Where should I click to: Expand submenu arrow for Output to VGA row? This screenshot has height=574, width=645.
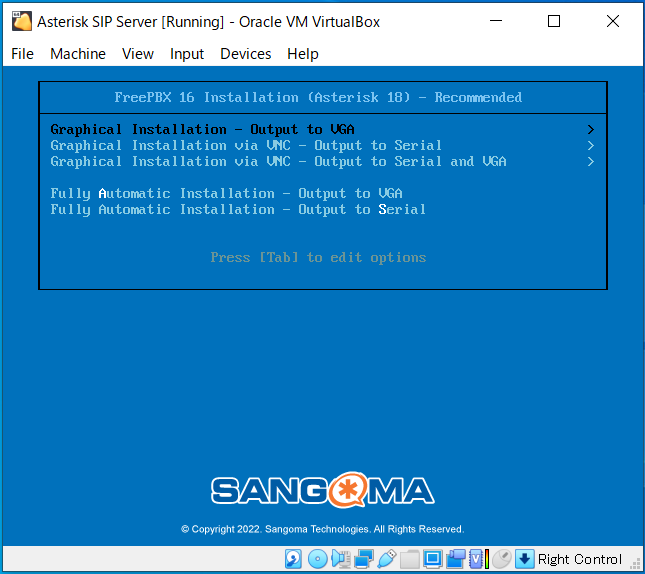(591, 130)
